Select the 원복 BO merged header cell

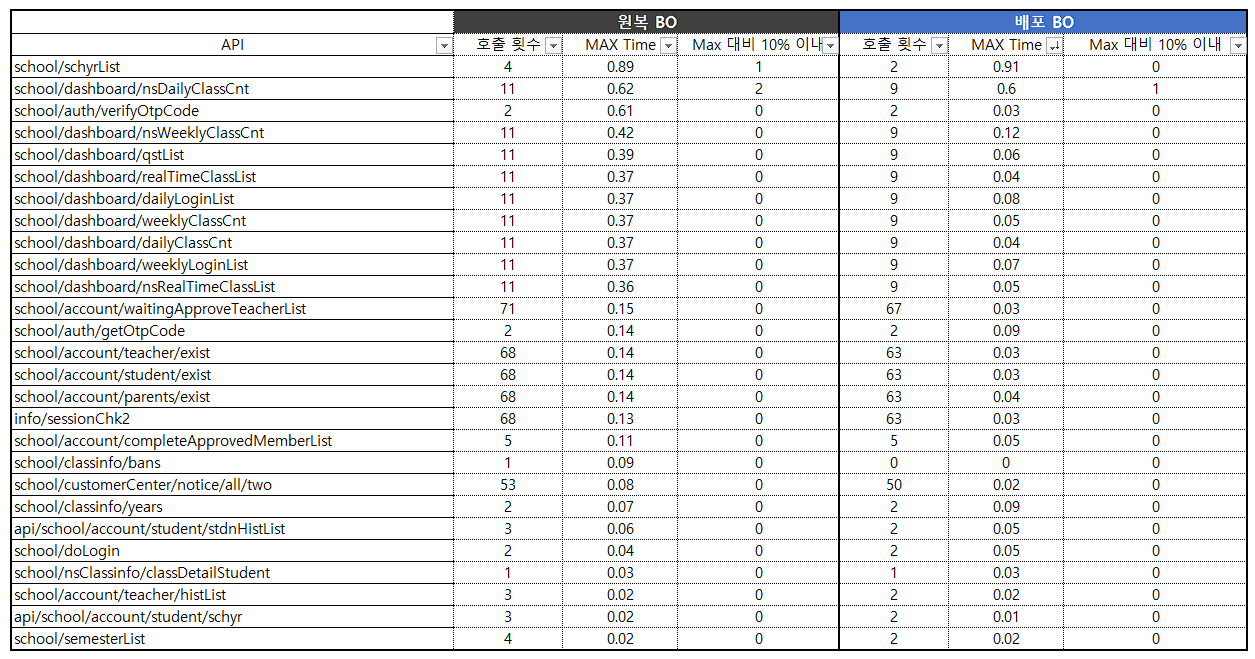click(646, 22)
